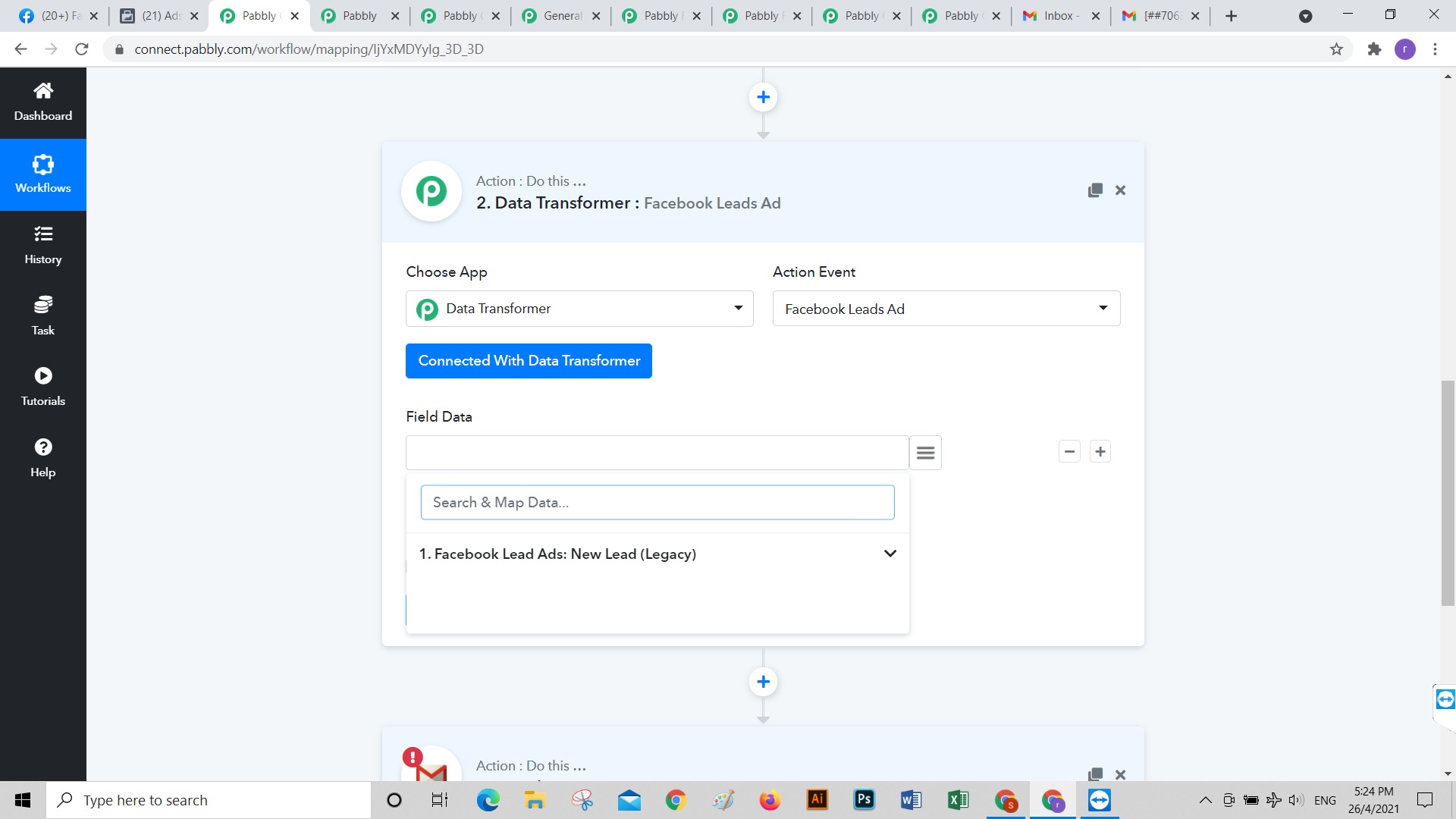Remove a Field Data row with minus
This screenshot has height=819, width=1456.
click(1069, 452)
